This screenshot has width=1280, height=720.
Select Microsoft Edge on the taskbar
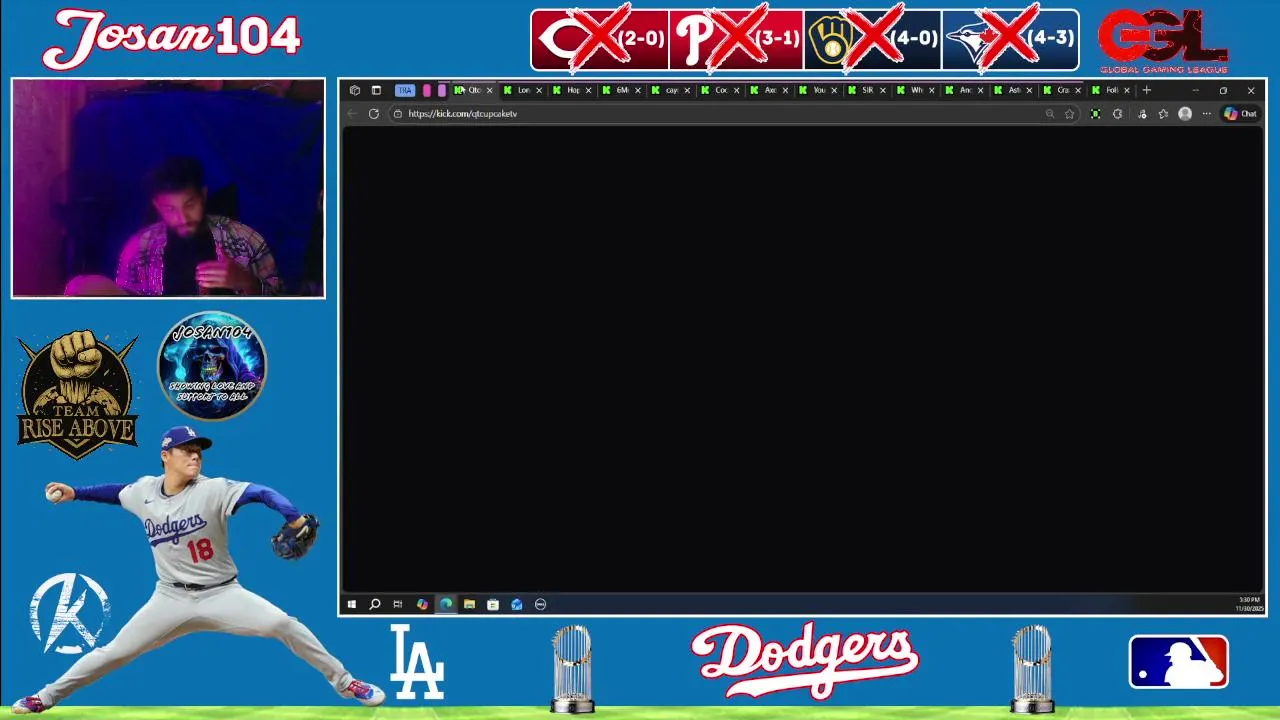(446, 604)
